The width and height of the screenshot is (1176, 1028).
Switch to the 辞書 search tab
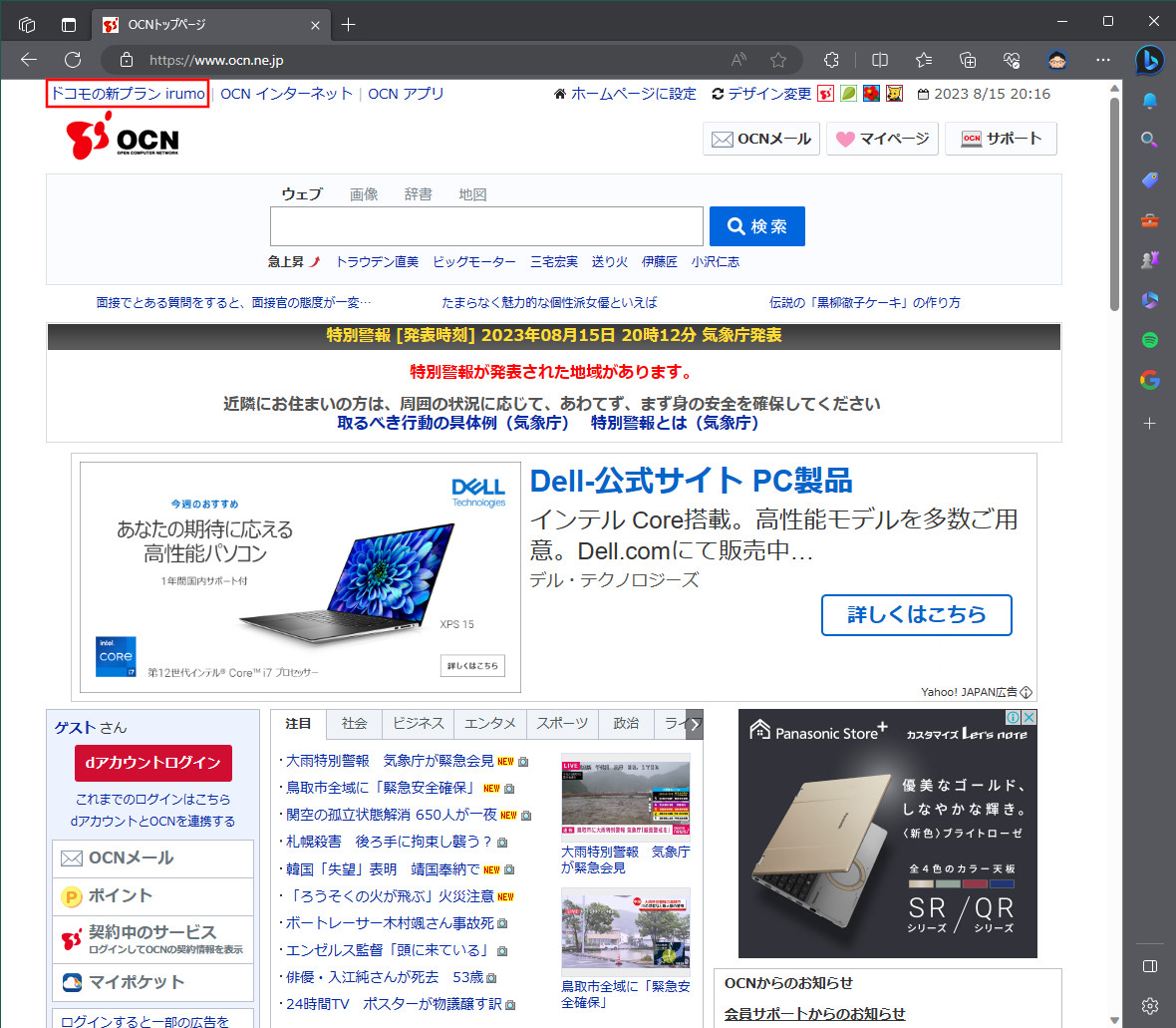coord(418,194)
